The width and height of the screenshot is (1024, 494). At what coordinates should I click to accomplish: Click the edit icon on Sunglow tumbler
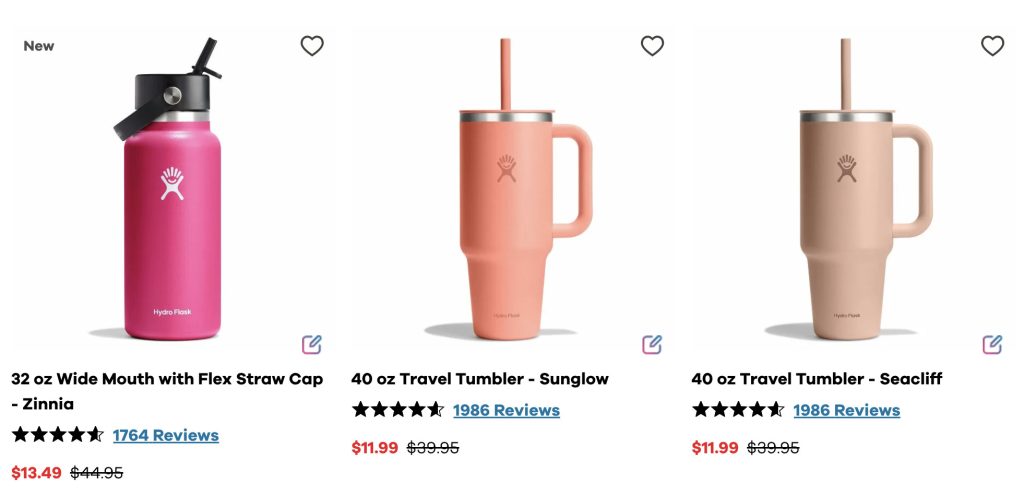[652, 345]
